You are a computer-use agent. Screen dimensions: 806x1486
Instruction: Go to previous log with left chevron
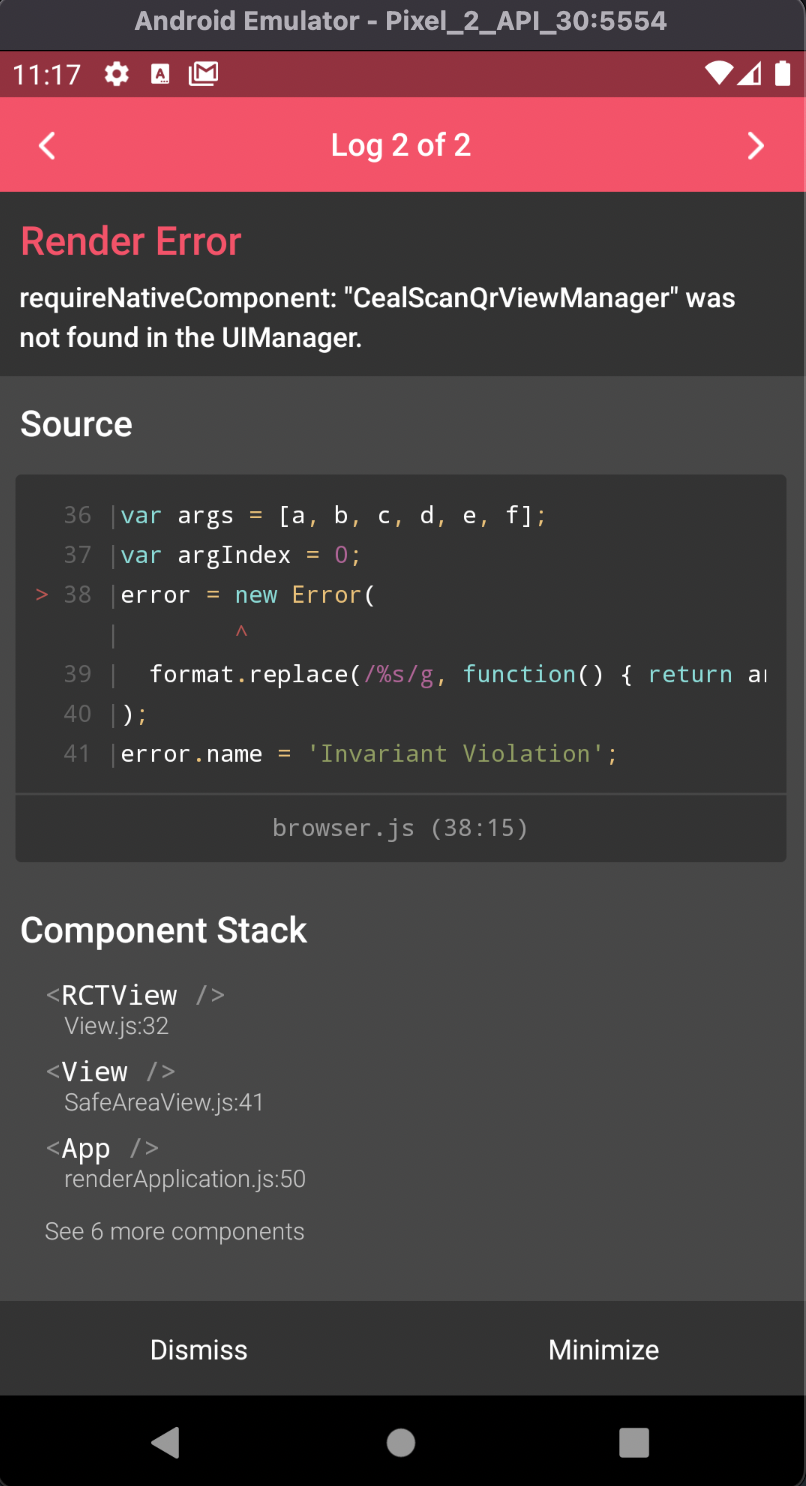(46, 145)
